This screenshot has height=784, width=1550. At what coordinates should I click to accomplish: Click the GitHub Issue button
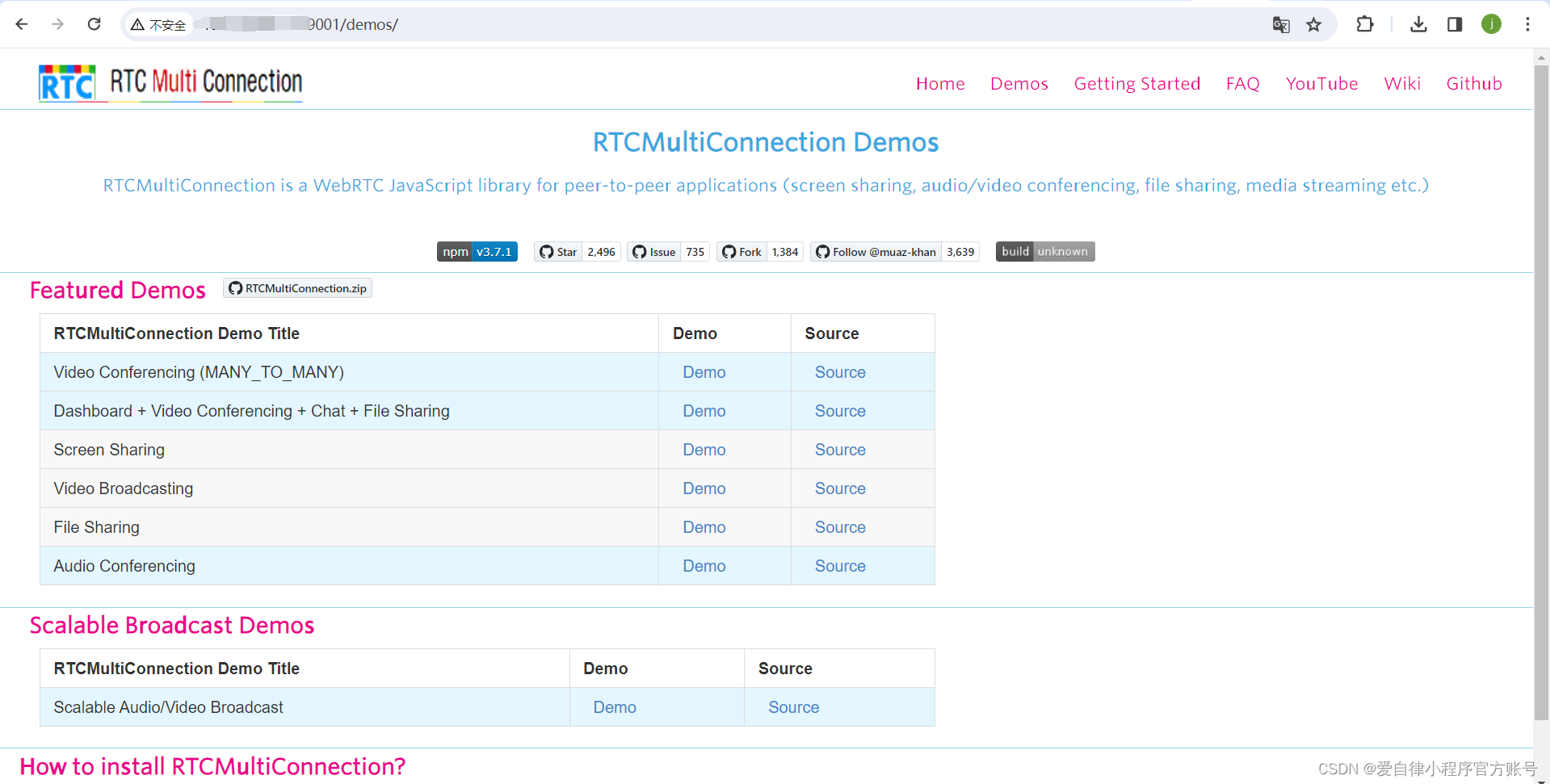pos(654,252)
